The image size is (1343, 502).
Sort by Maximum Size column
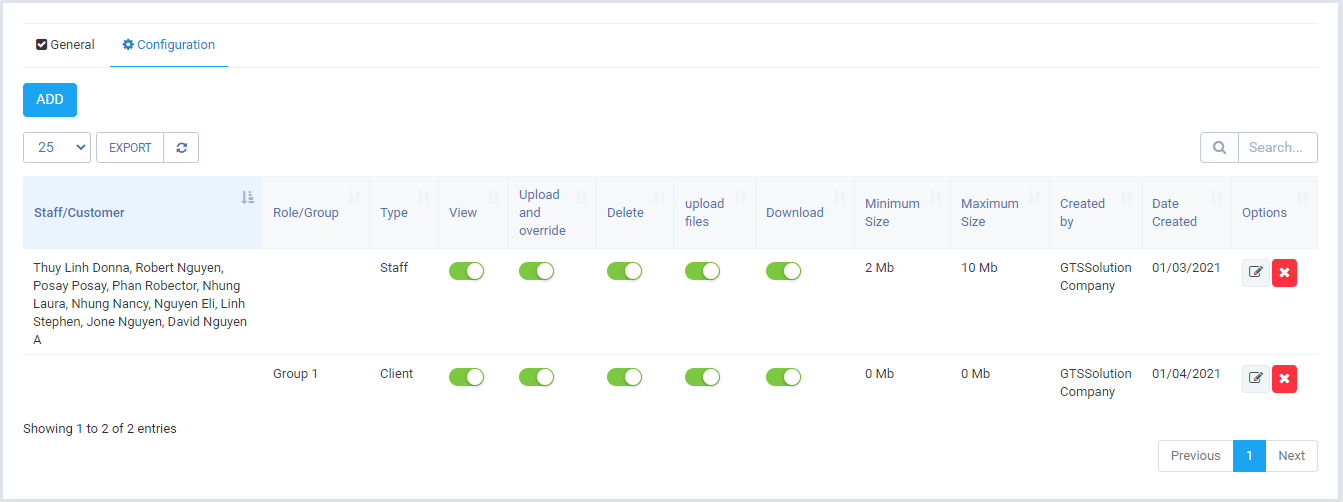click(1000, 212)
